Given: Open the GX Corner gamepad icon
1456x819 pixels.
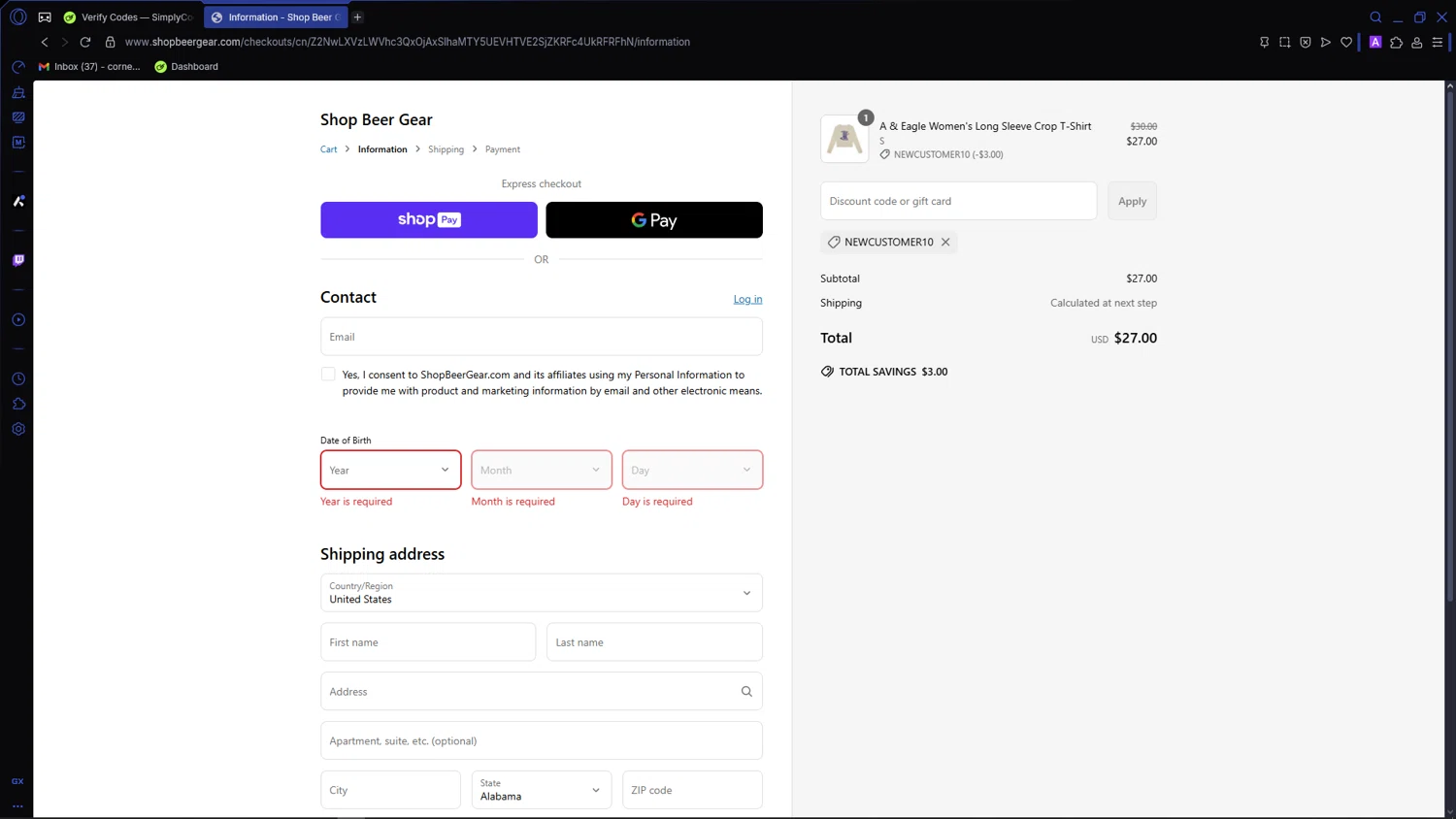Looking at the screenshot, I should pos(45,16).
